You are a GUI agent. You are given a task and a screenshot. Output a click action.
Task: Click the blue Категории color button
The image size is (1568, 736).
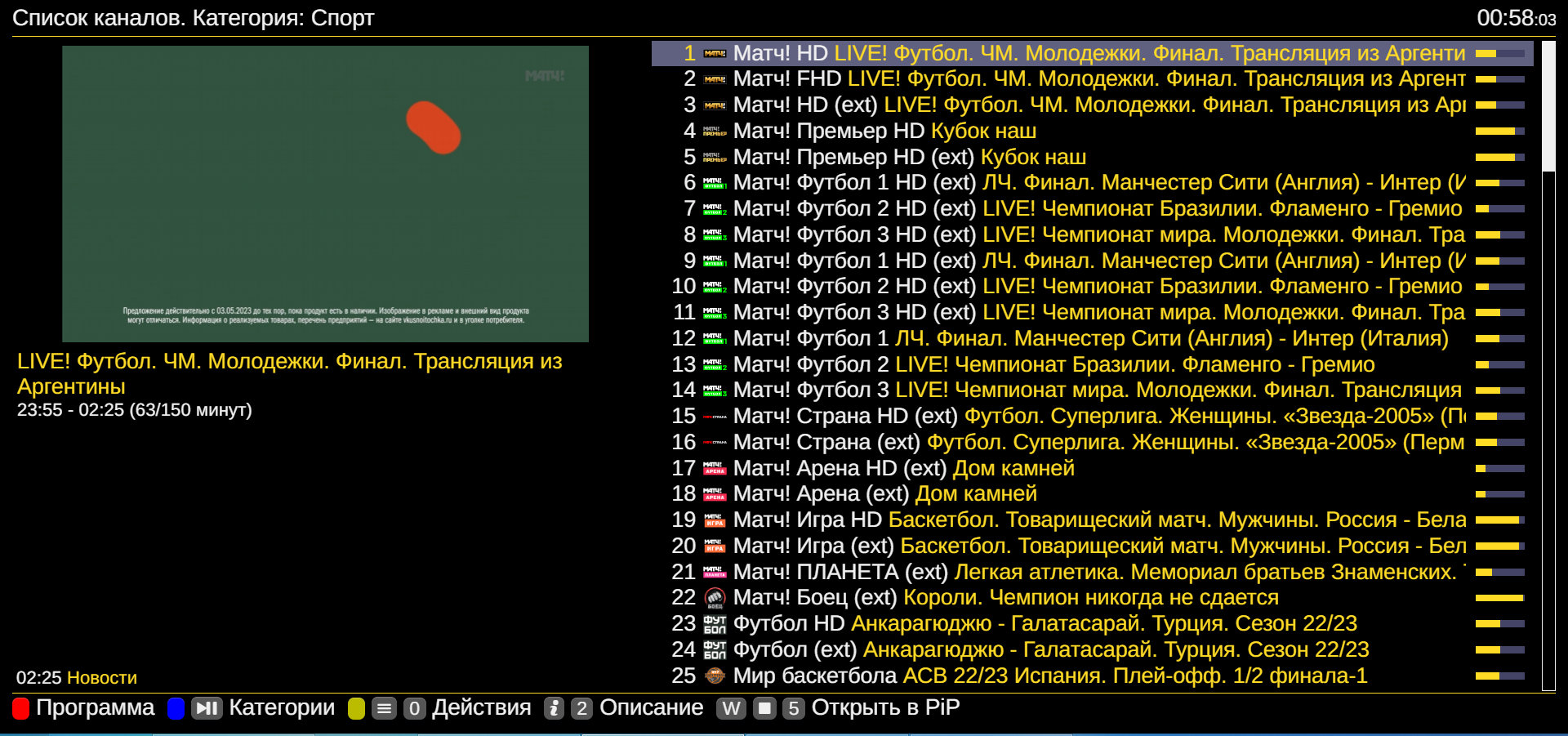[x=176, y=708]
